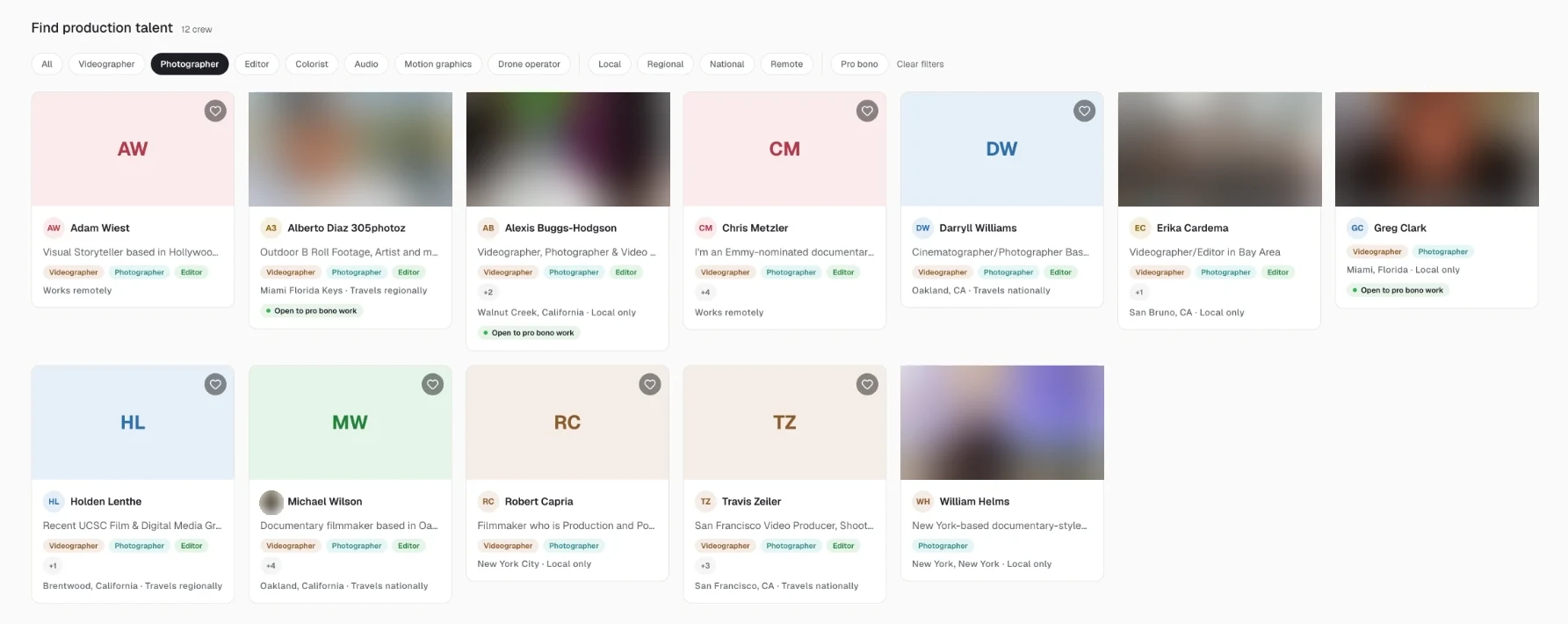Expand +1 more roles on Erika Cardema
Viewport: 1568px width, 624px height.
(x=1139, y=293)
